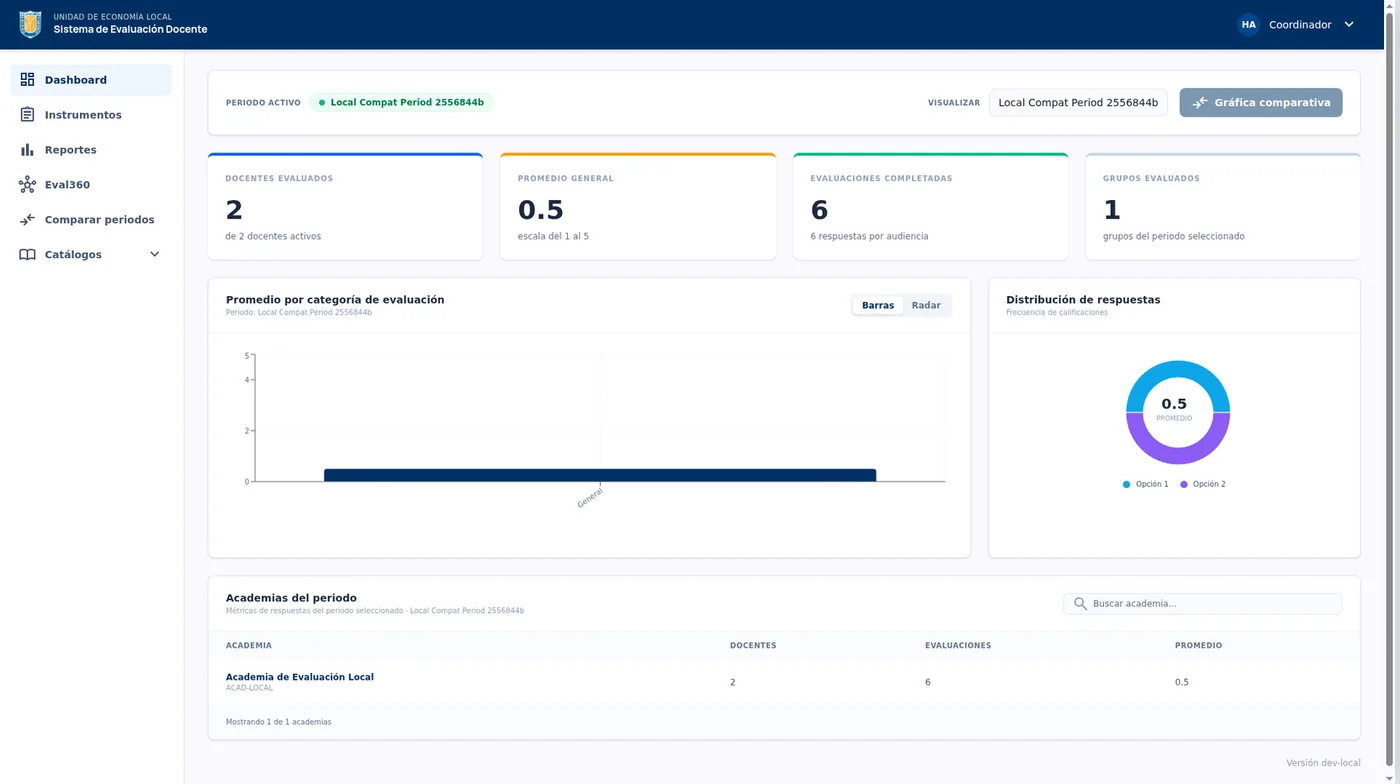This screenshot has height=784, width=1400.
Task: Go to Instrumentos section
Action: [91, 115]
